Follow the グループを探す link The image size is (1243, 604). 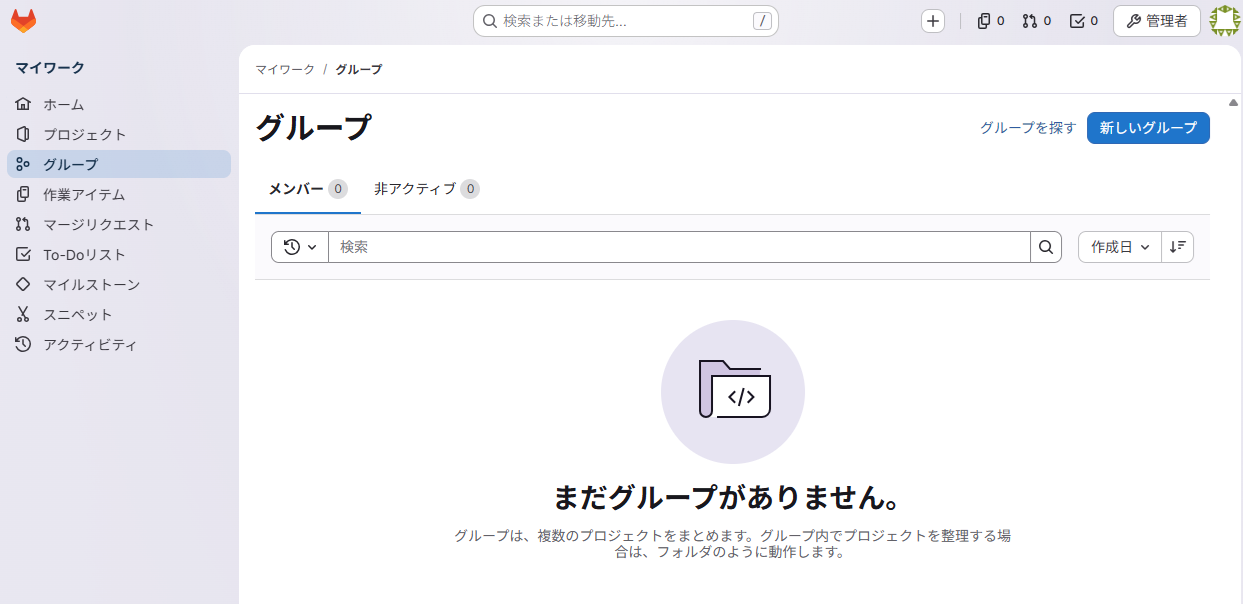(1028, 128)
